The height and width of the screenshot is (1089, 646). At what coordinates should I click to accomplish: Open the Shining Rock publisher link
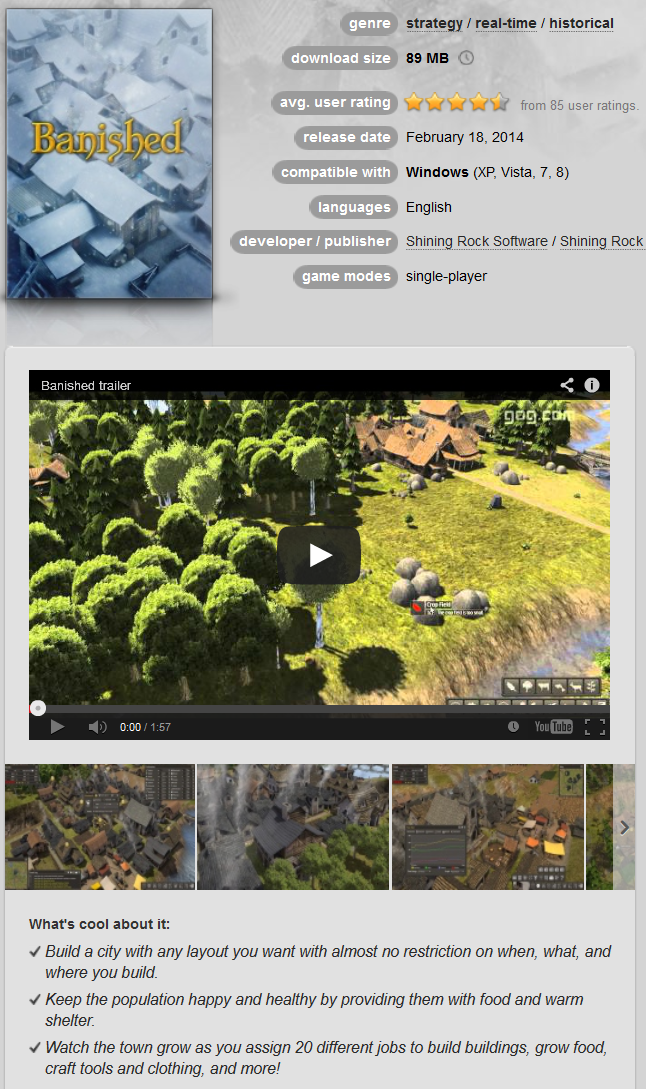pyautogui.click(x=602, y=241)
